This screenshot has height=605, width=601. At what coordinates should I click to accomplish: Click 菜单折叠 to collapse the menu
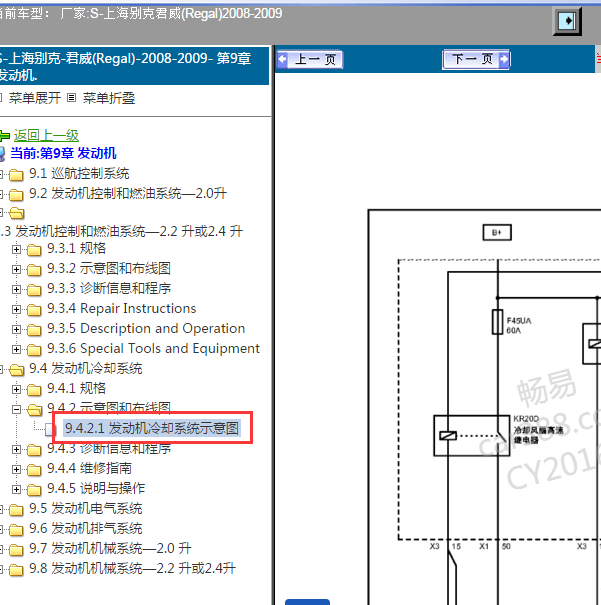[x=109, y=98]
